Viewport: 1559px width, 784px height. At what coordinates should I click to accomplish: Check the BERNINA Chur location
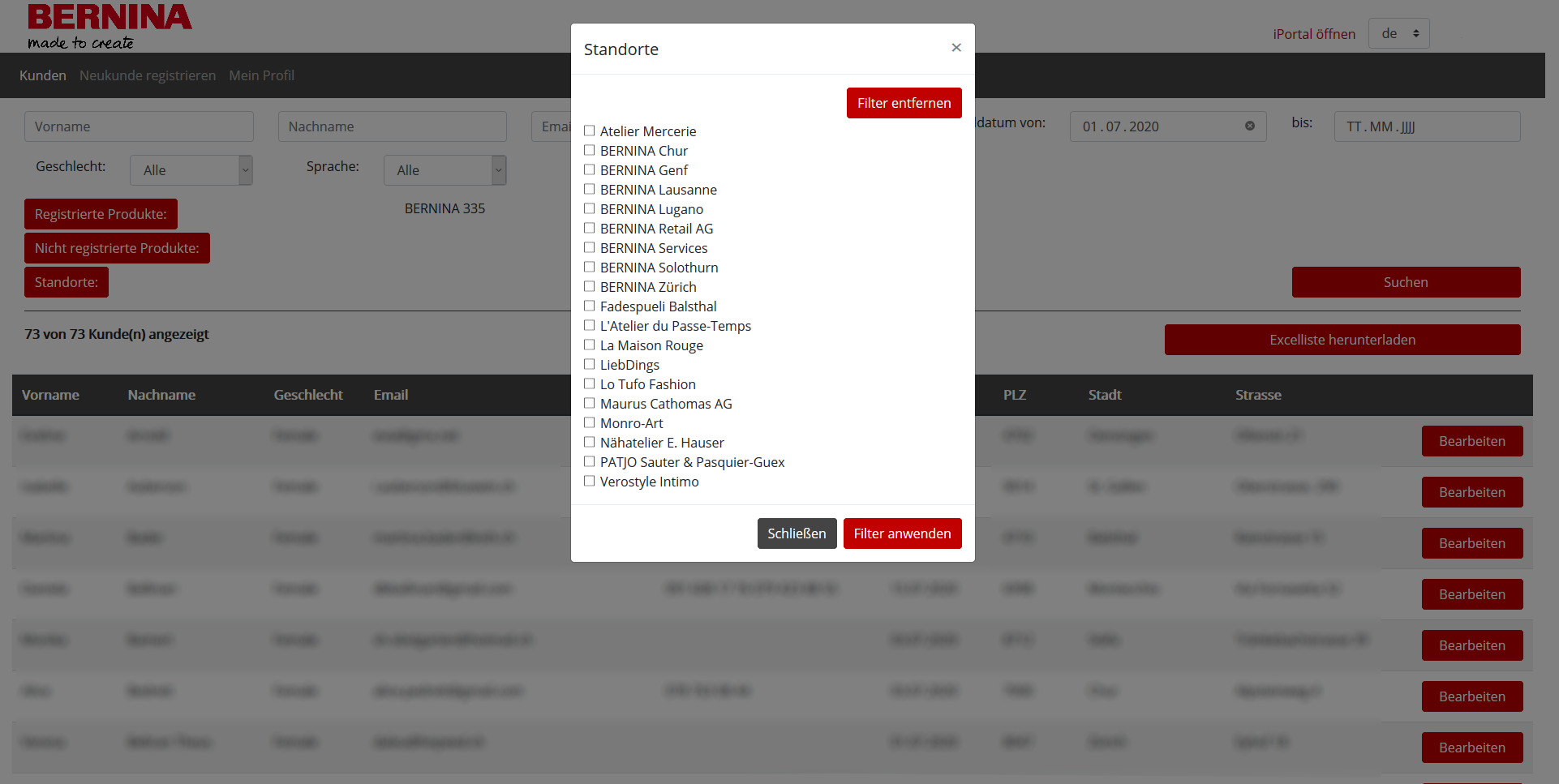[590, 150]
